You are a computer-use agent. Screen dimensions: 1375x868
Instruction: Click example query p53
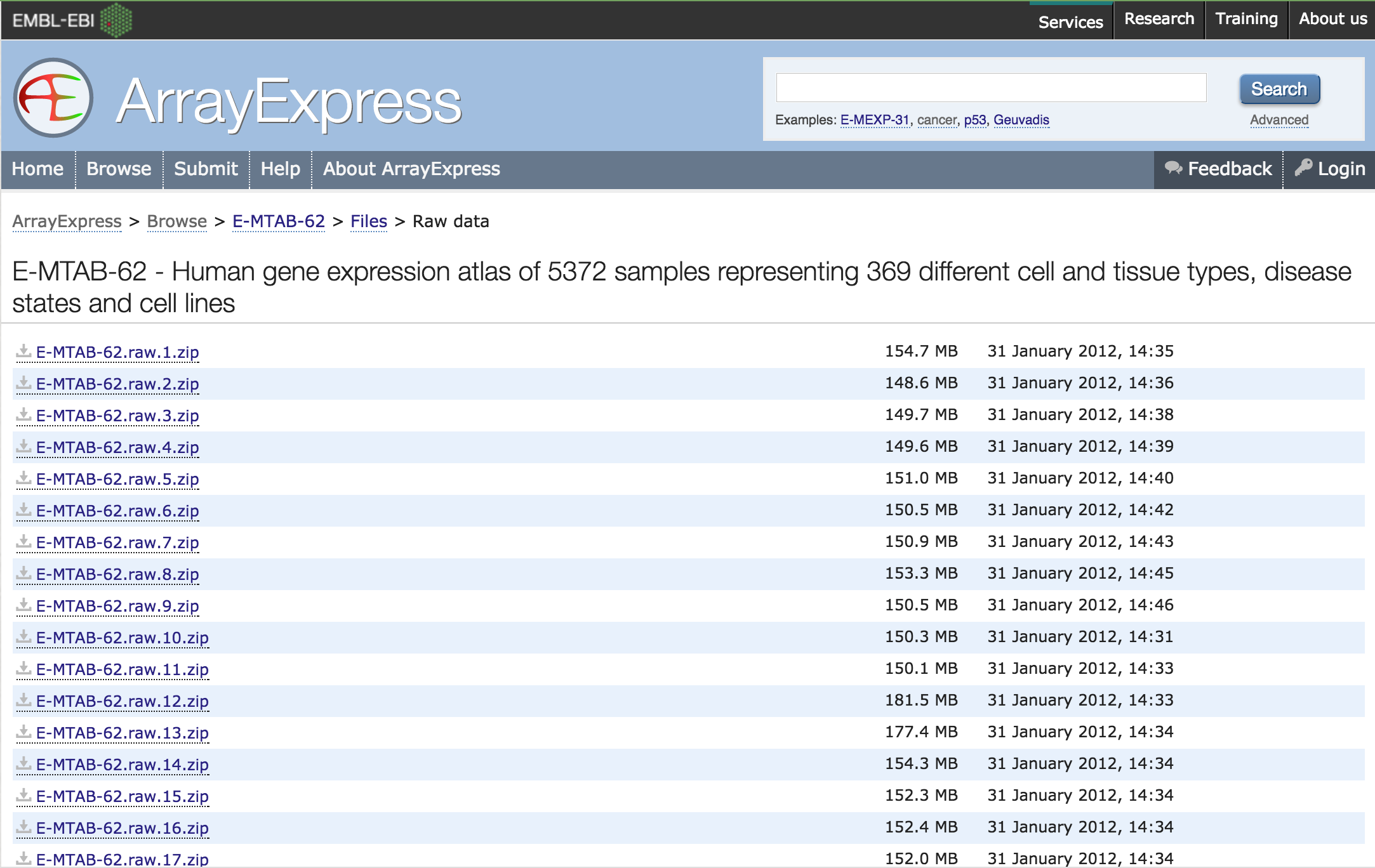click(x=975, y=120)
